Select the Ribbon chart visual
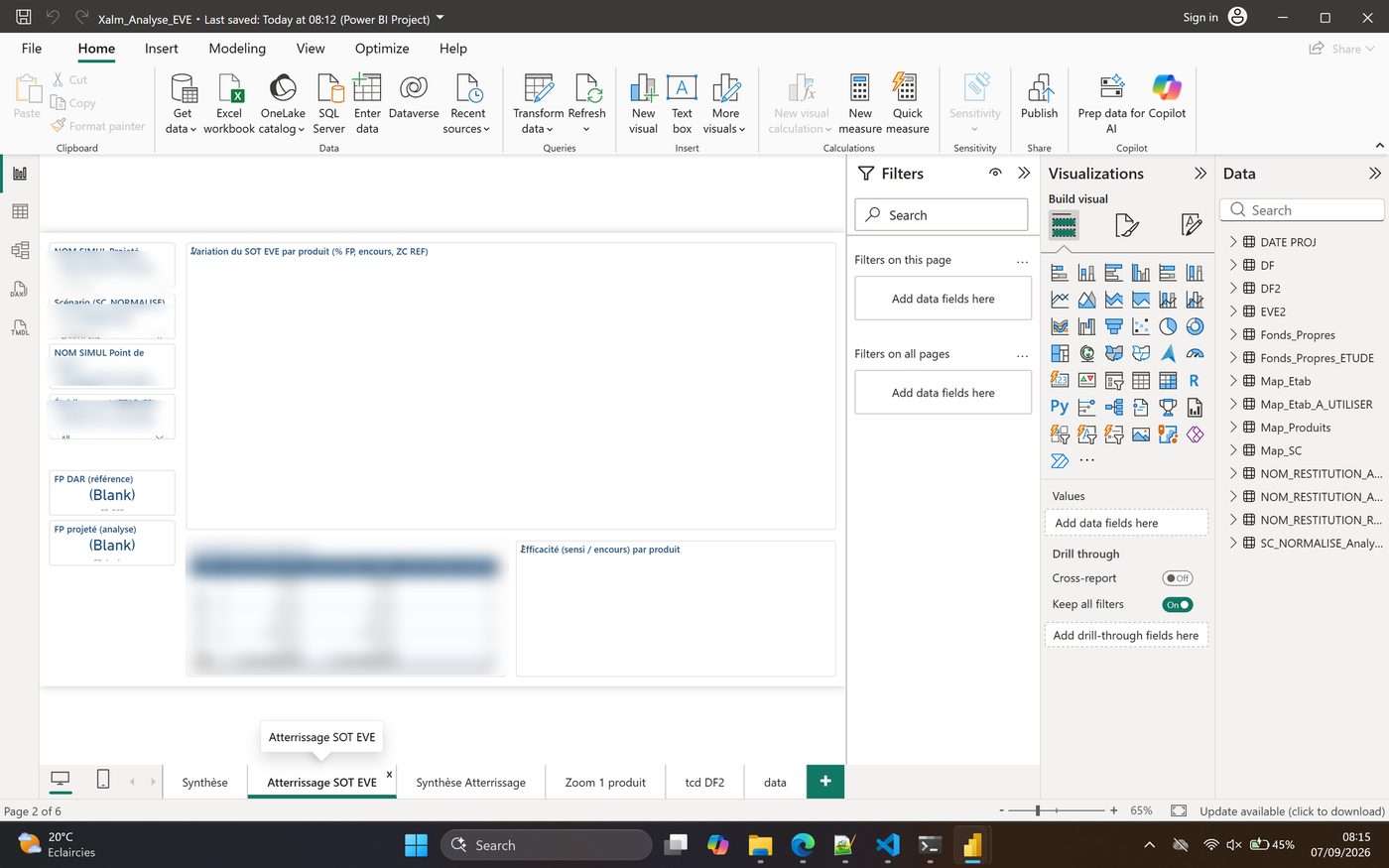 pyautogui.click(x=1060, y=326)
